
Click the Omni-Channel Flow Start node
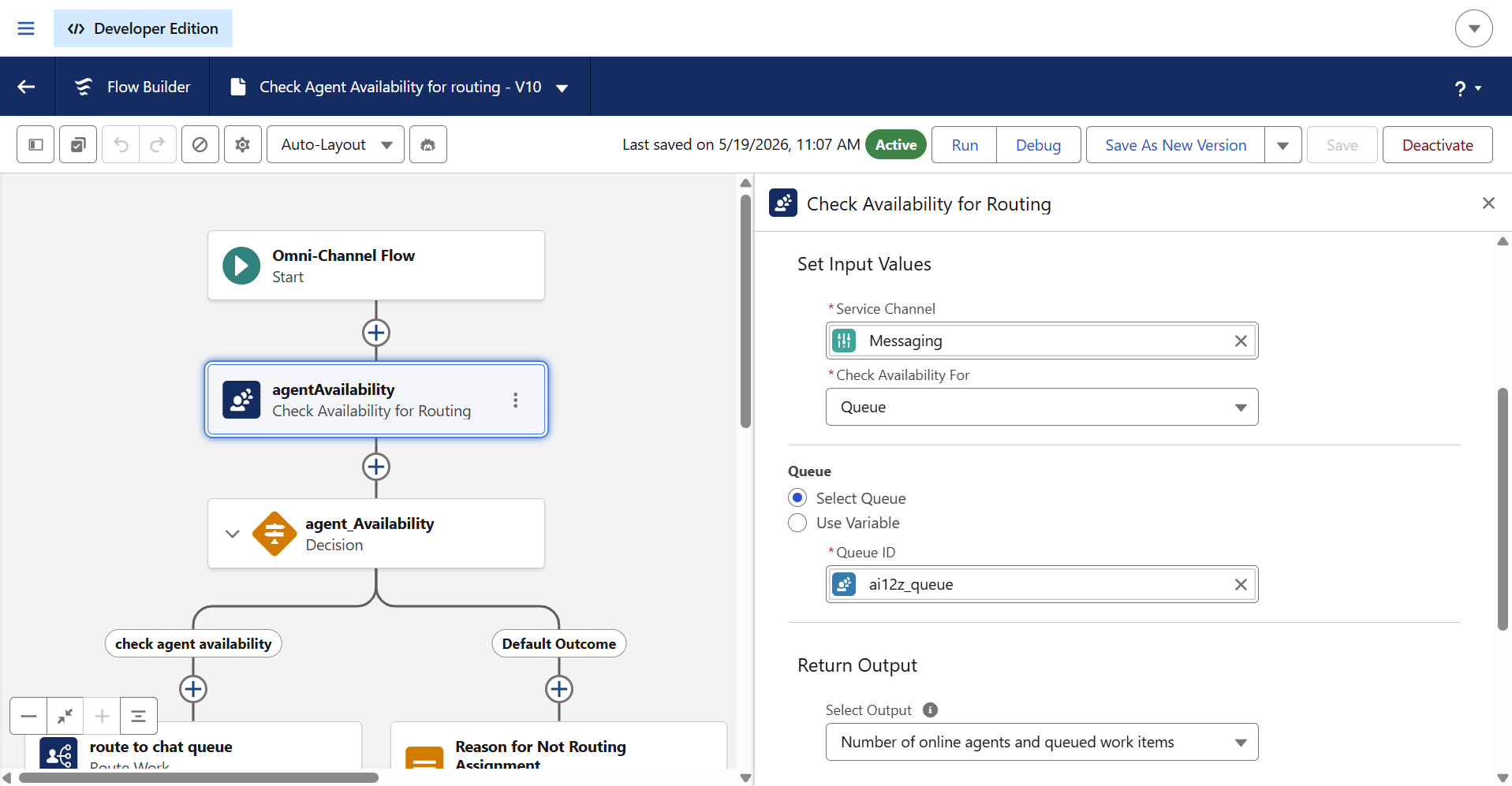point(376,266)
